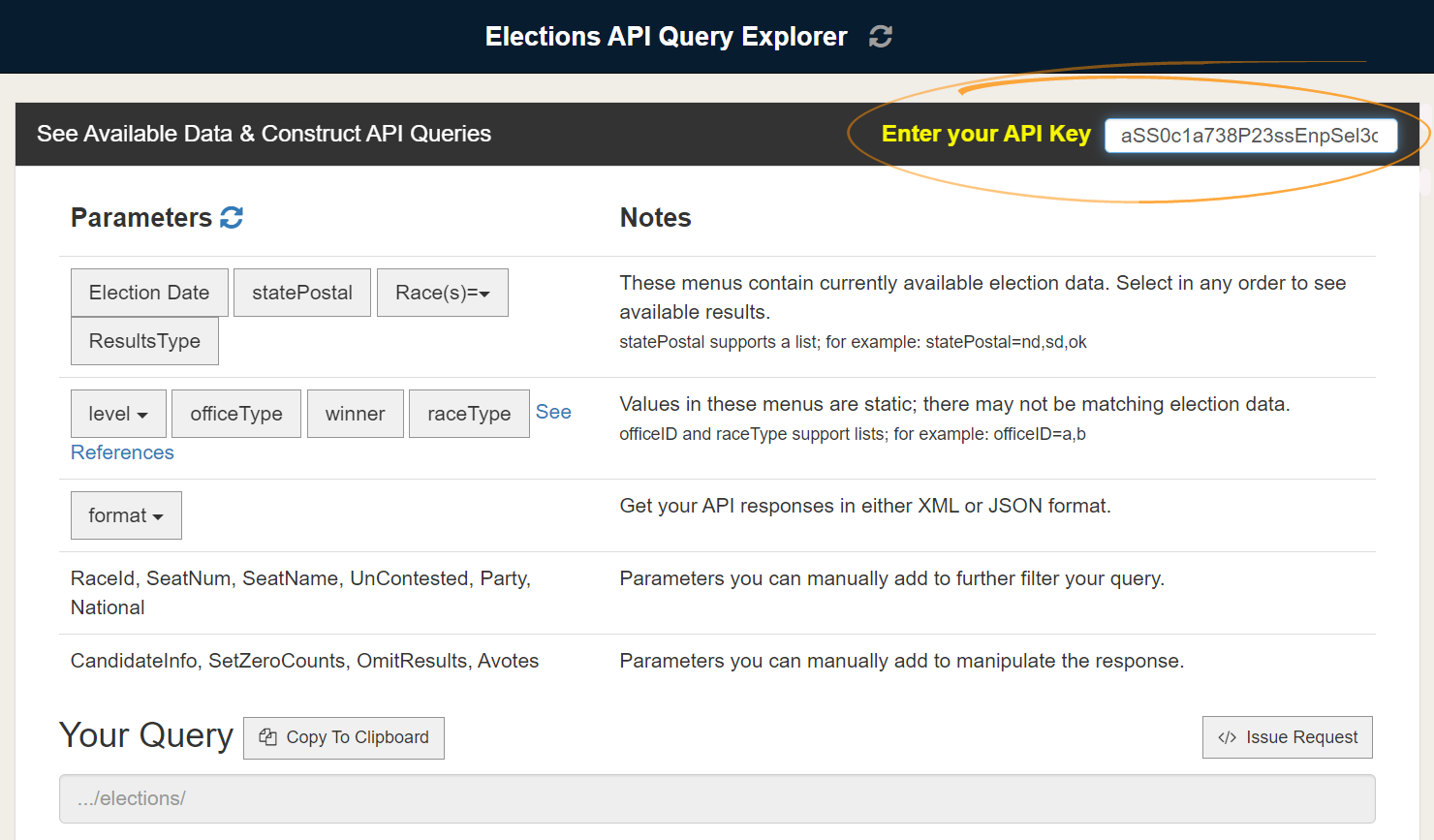Click Copy To Clipboard button
The image size is (1434, 840).
click(344, 738)
